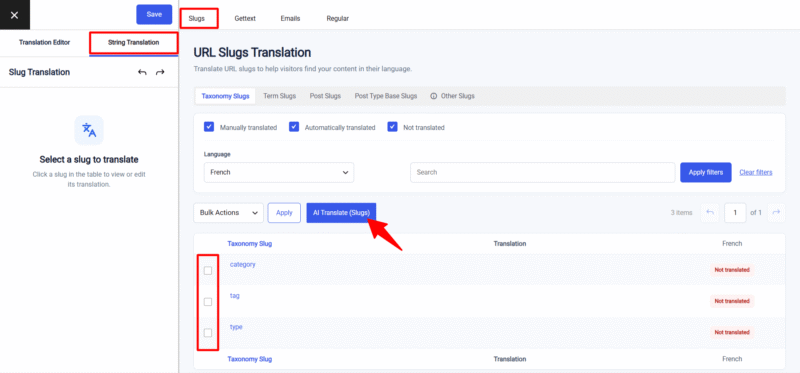Click the Search slugs field
Image resolution: width=800 pixels, height=373 pixels.
542,172
